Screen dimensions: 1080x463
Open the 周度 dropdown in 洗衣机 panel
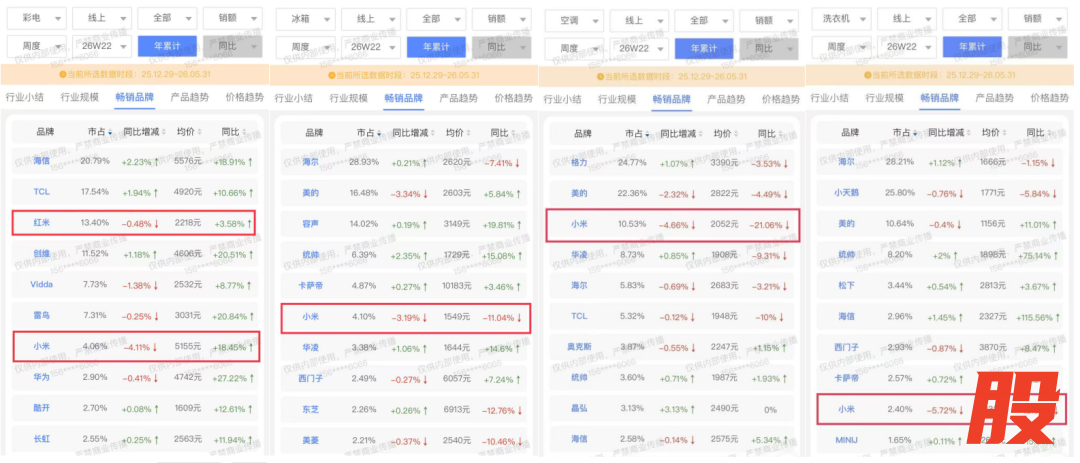point(842,47)
